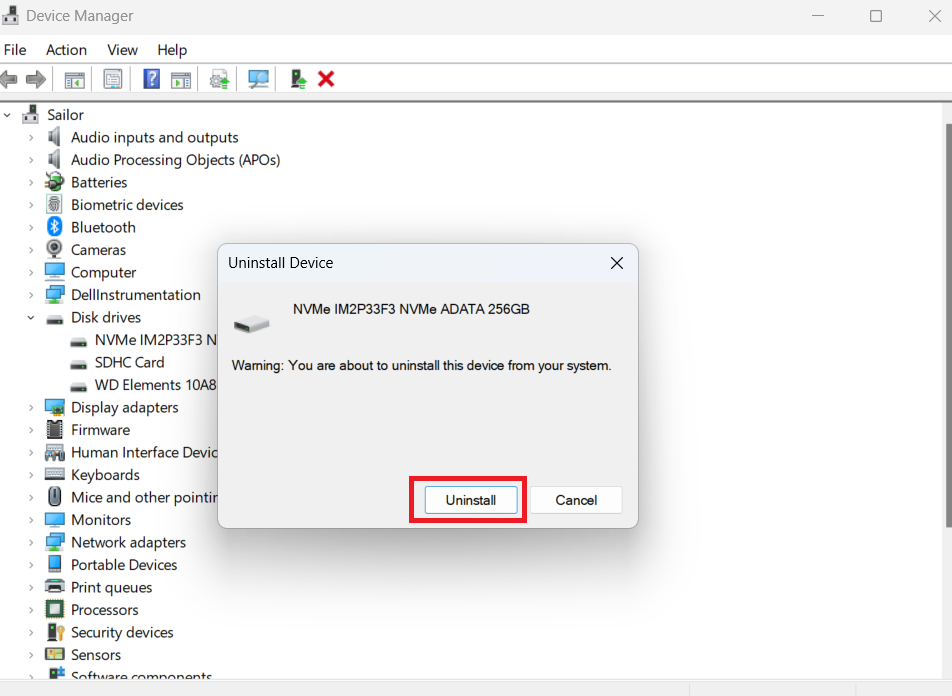952x696 pixels.
Task: Confirm with the Uninstall button
Action: tap(471, 500)
